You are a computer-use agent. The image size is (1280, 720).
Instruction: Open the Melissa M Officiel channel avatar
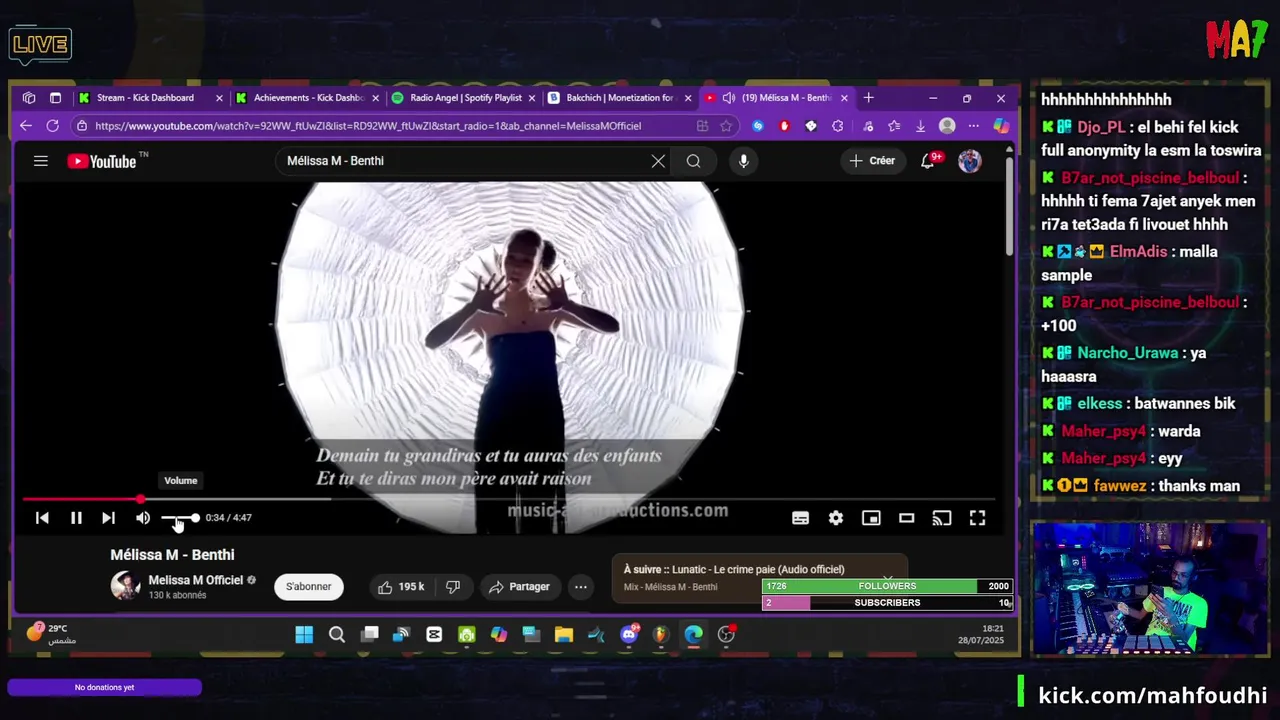(125, 586)
